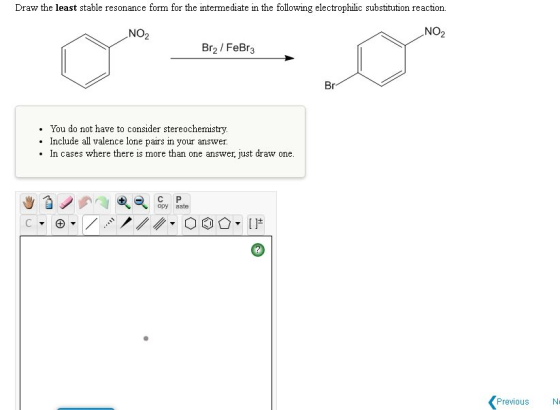Click the Paste button in the editor toolbar
Viewport: 560px width, 410px height.
182,202
